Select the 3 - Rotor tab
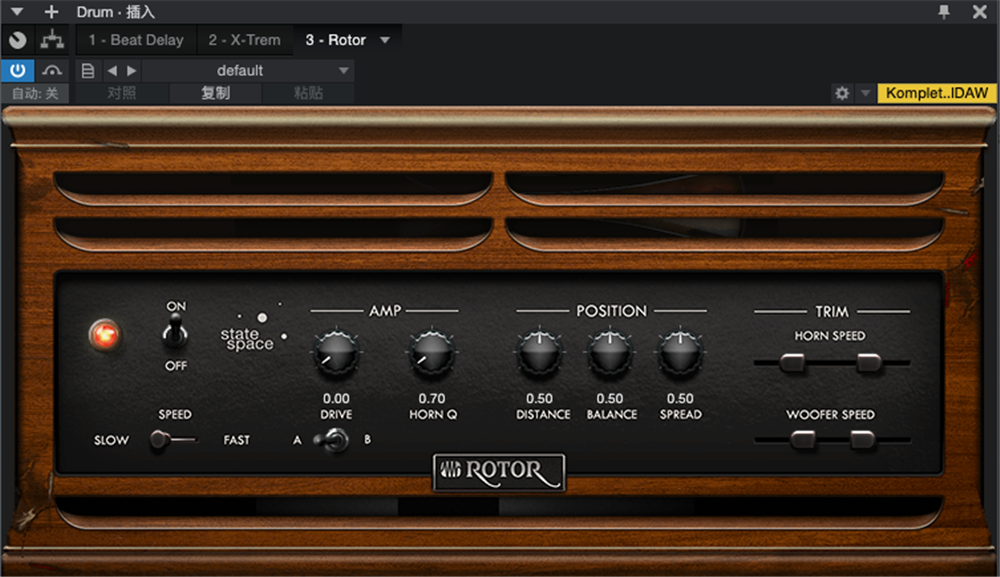This screenshot has width=1000, height=577. coord(335,40)
